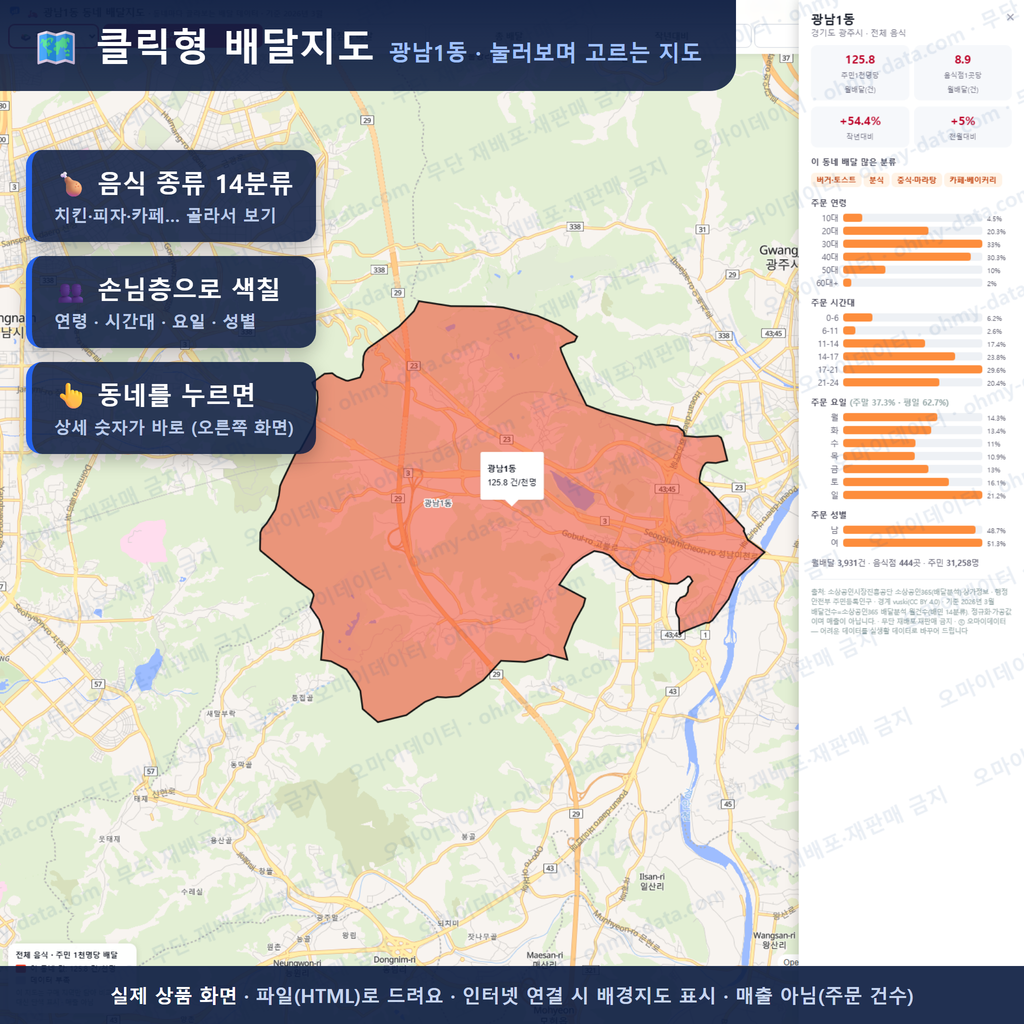Click the Wangsan-ri 왕산리 map label
The height and width of the screenshot is (1024, 1024).
click(774, 940)
